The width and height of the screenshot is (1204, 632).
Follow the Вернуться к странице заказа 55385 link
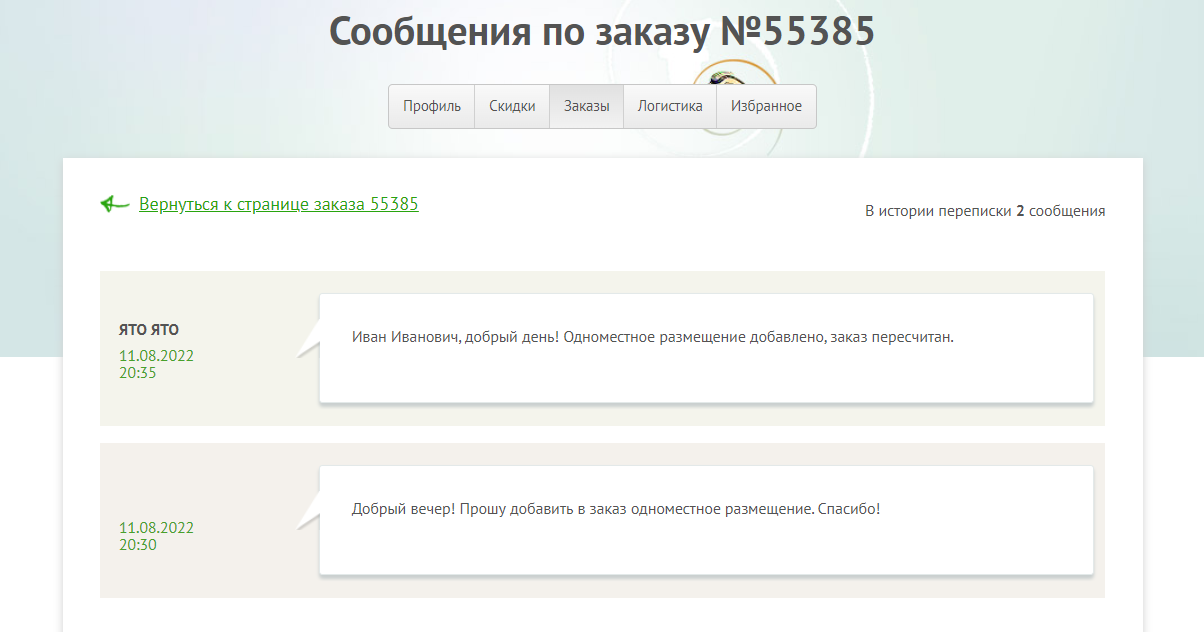click(x=278, y=204)
